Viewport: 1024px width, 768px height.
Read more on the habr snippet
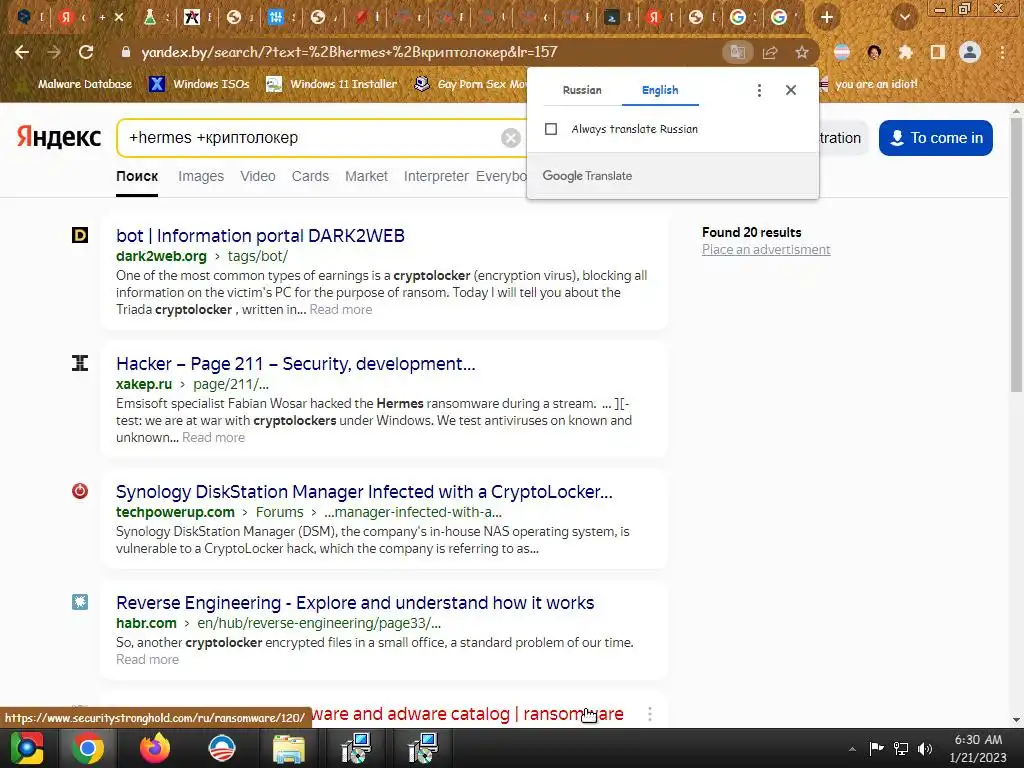[x=147, y=660]
